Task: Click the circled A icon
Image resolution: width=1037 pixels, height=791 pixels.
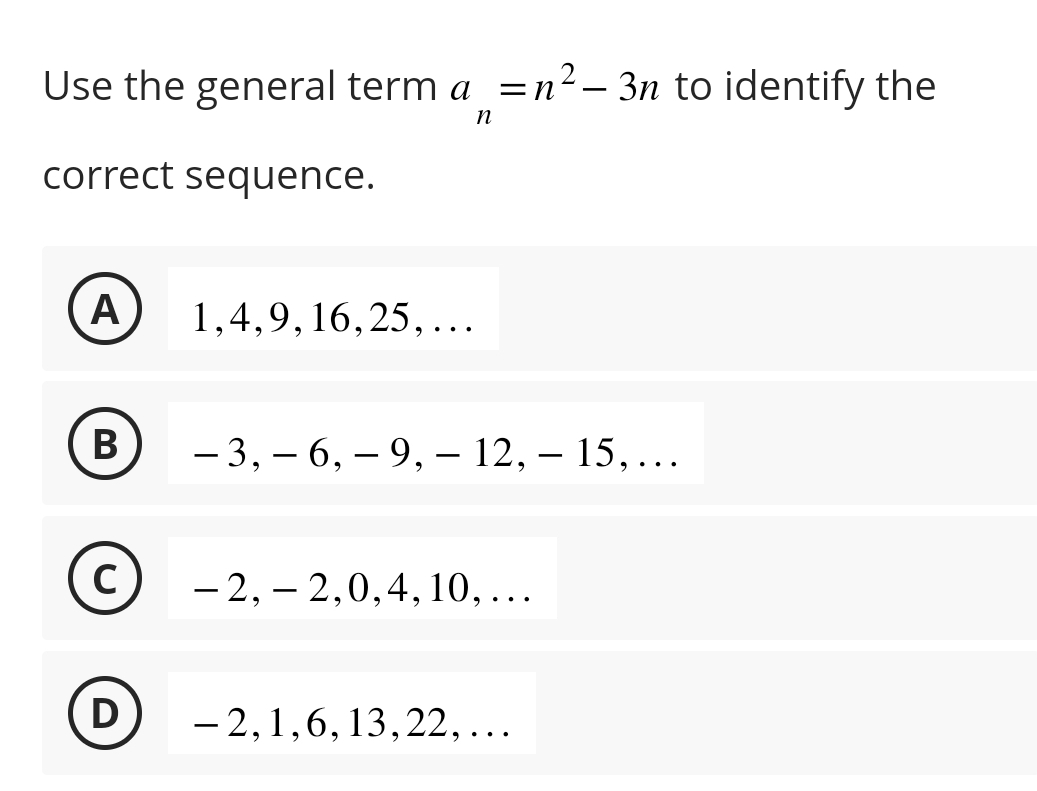Action: click(x=105, y=309)
